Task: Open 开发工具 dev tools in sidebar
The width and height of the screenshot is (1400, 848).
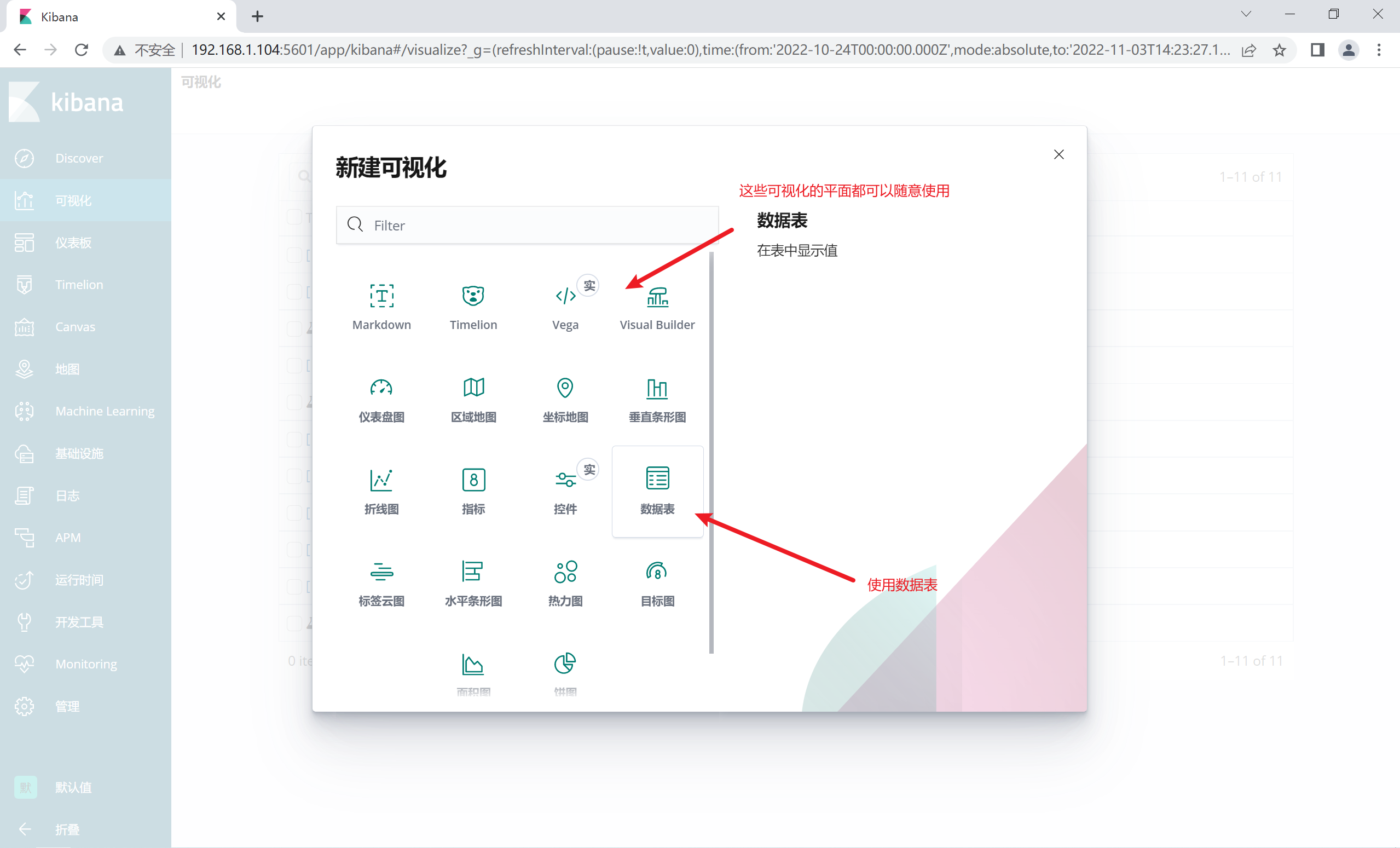Action: coord(85,622)
